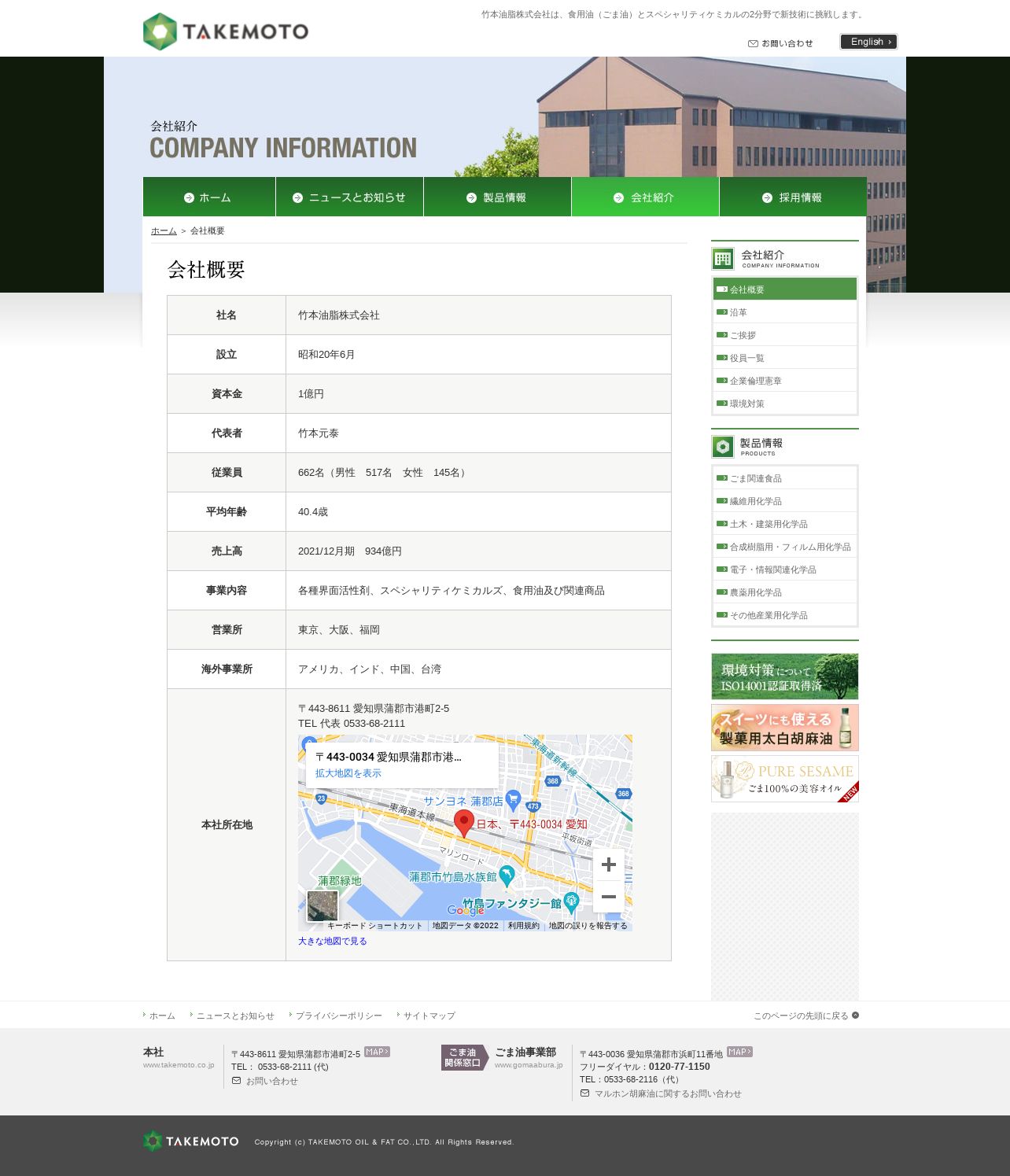The width and height of the screenshot is (1010, 1176).
Task: Click 地図の誤りを報告する on the map
Action: coord(588,926)
